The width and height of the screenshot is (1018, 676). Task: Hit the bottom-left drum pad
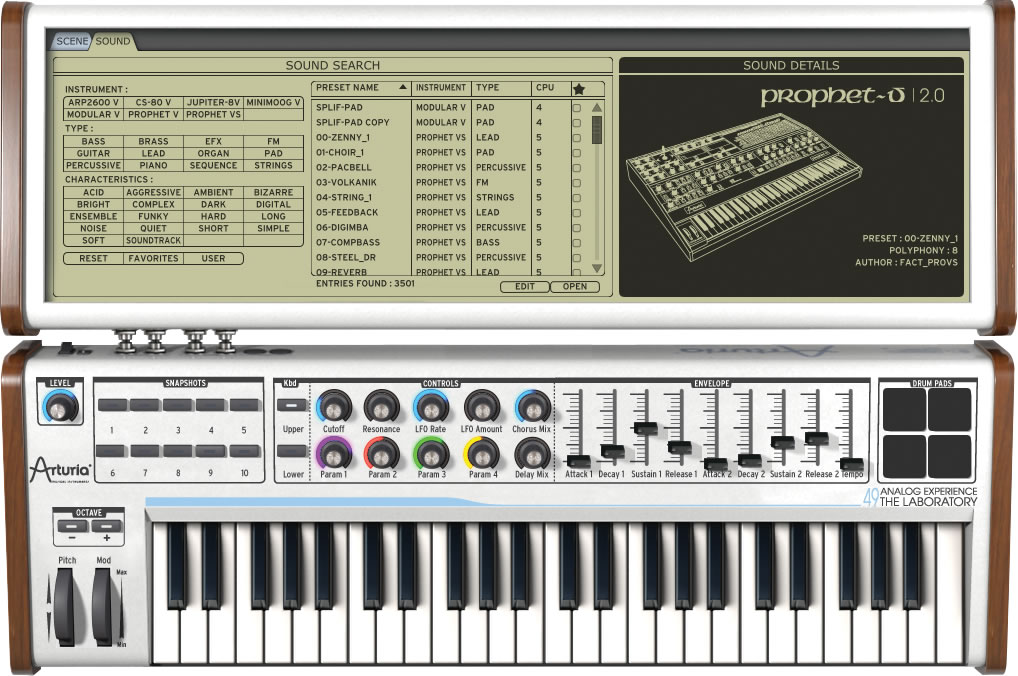pyautogui.click(x=904, y=457)
